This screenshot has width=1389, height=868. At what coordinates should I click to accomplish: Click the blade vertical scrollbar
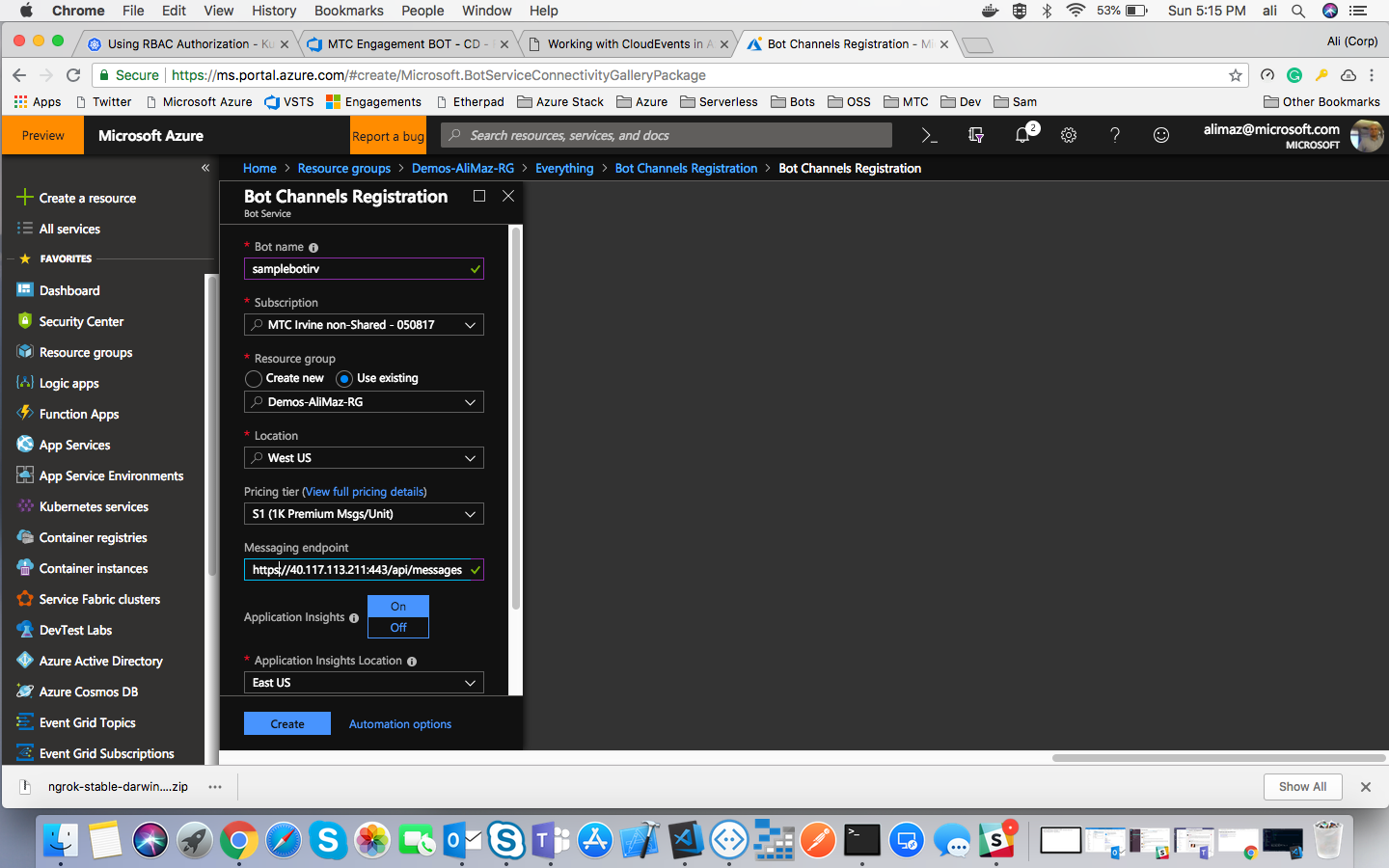[x=516, y=418]
